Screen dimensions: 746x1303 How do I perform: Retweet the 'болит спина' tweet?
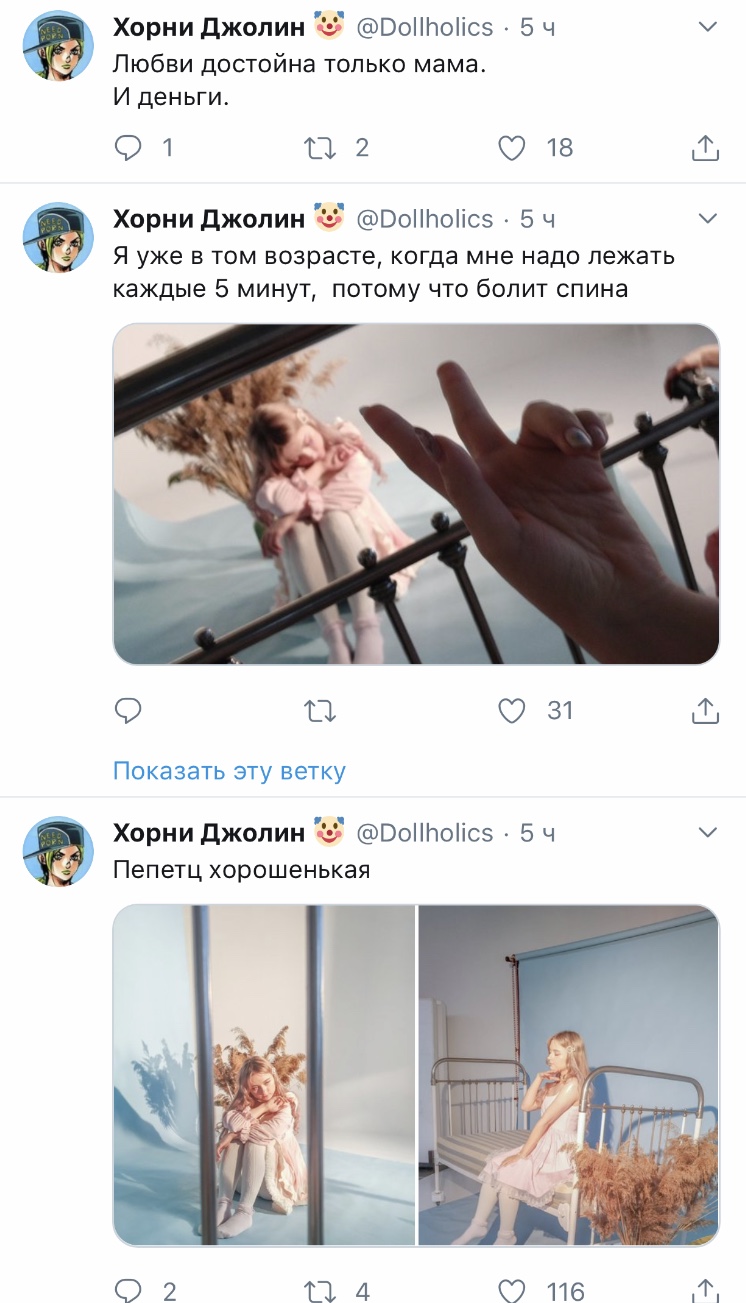(x=320, y=711)
